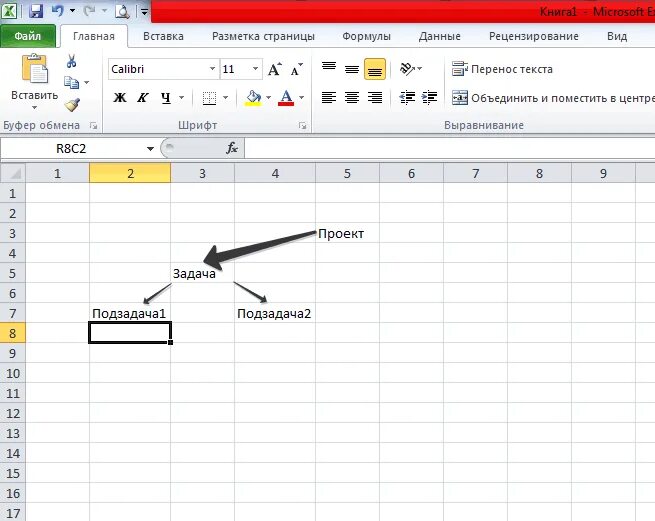655x521 pixels.
Task: Click Перенос текста wrap text button
Action: pyautogui.click(x=503, y=69)
